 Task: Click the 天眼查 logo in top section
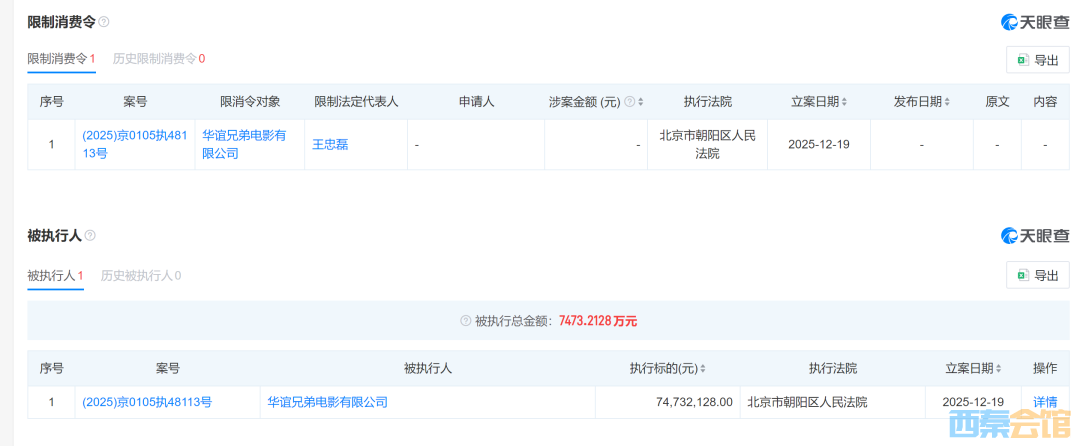(1035, 22)
